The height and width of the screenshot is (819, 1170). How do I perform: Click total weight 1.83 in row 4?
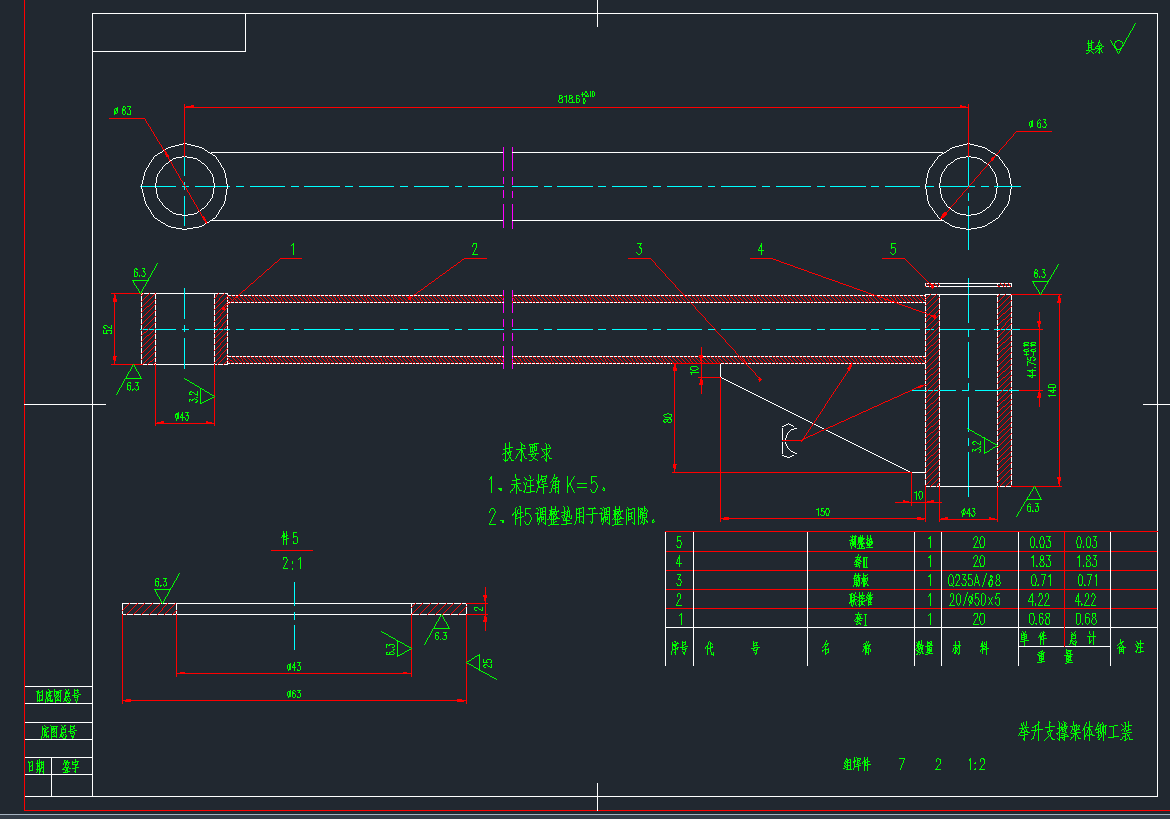click(1086, 561)
